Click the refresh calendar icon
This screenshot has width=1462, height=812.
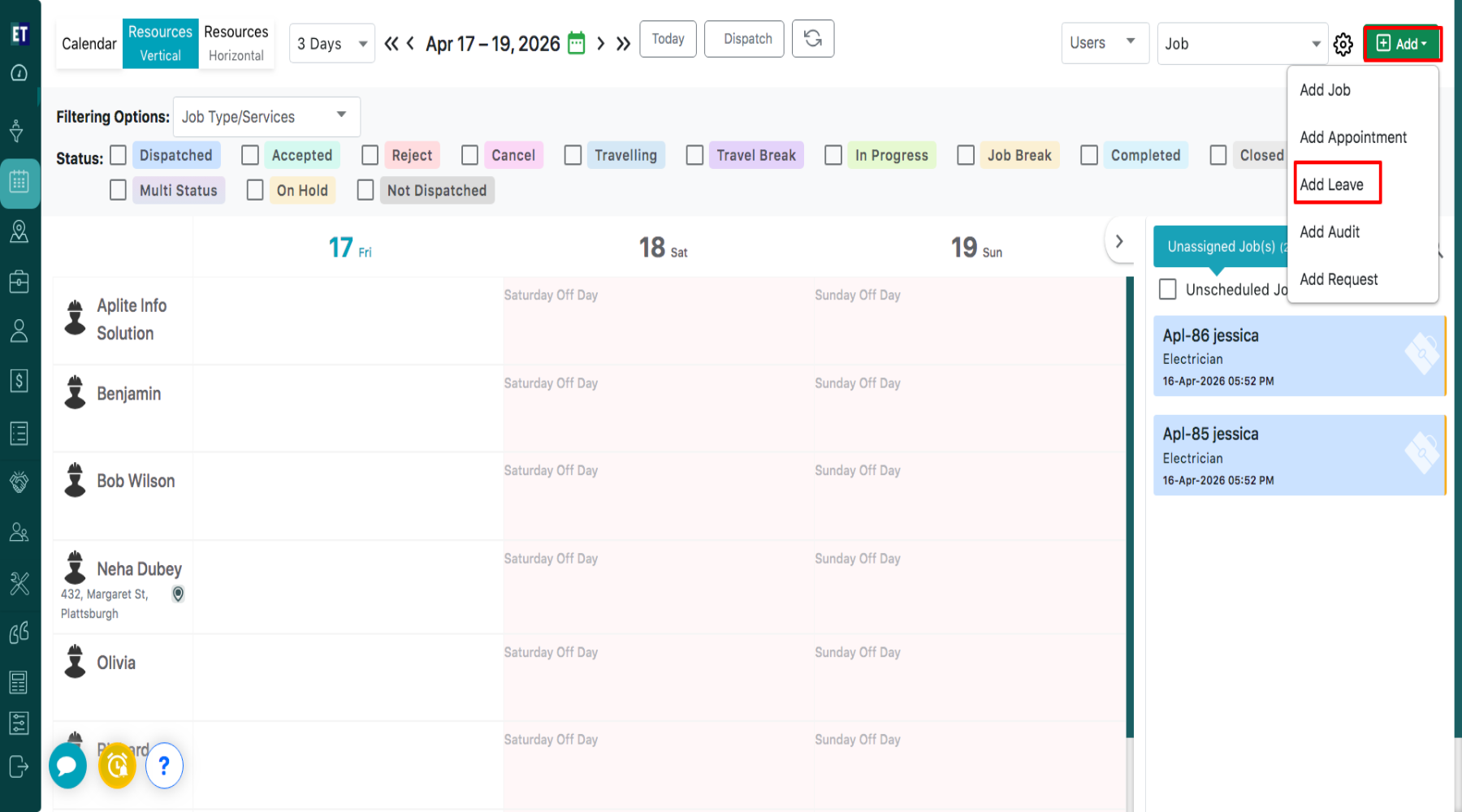click(x=812, y=39)
